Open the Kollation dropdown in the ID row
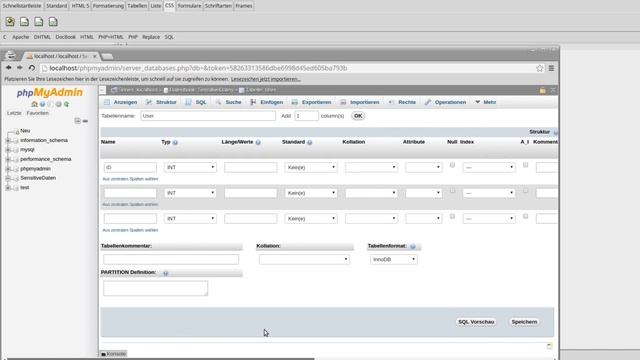This screenshot has height=360, width=640. tap(371, 167)
